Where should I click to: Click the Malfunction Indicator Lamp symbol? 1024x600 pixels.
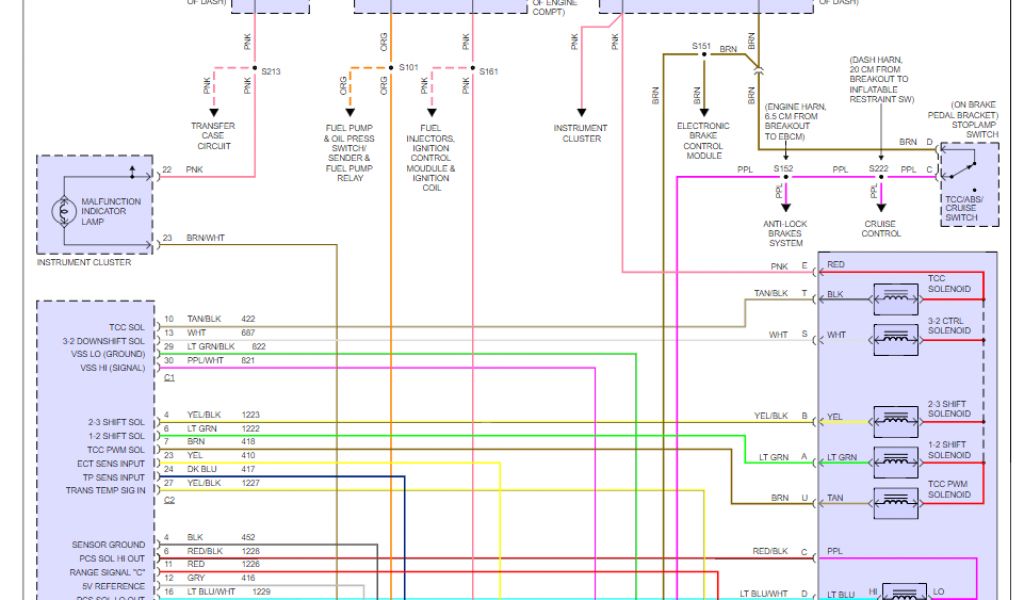pyautogui.click(x=66, y=211)
